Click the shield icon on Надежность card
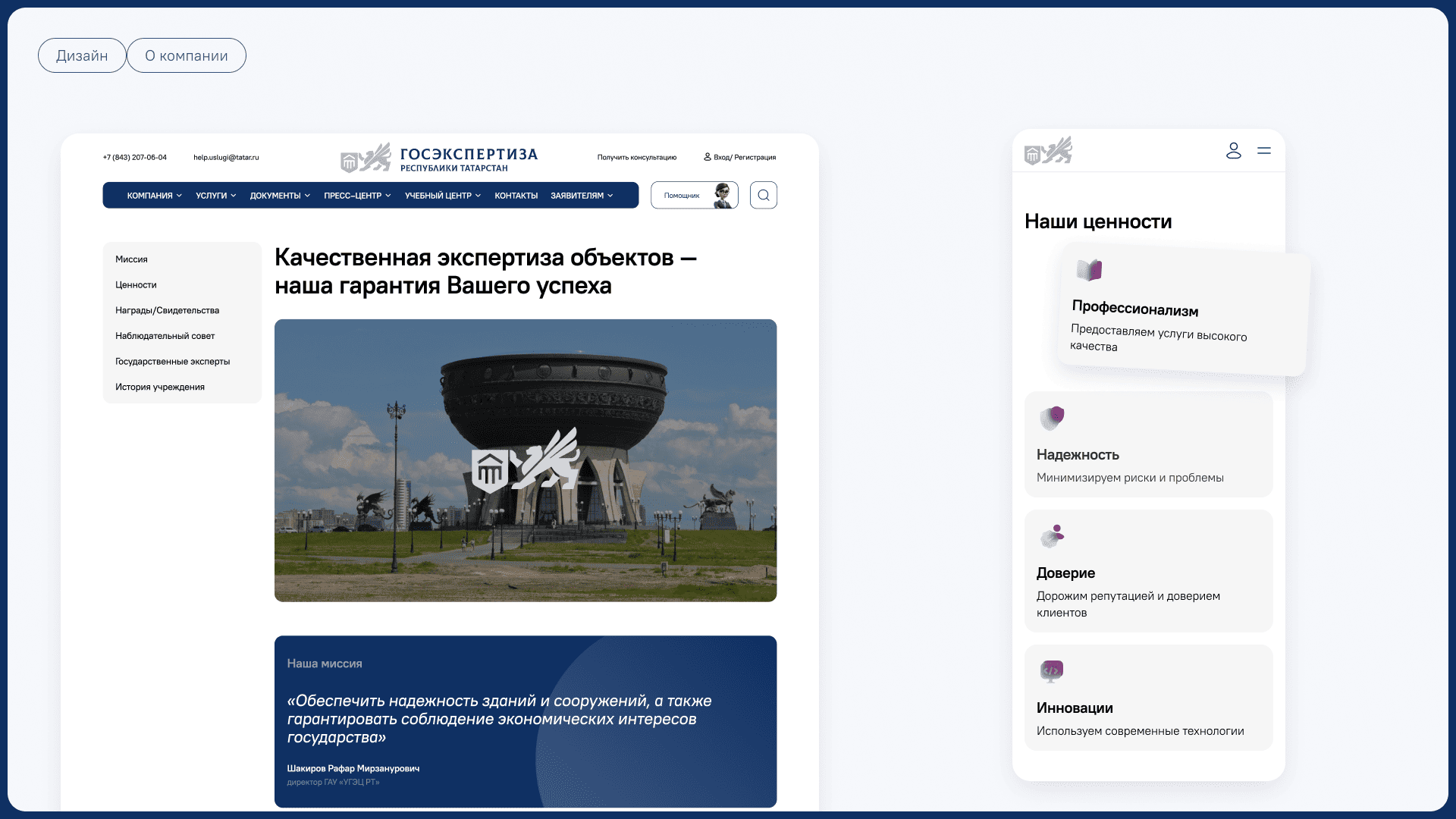This screenshot has width=1456, height=819. [1052, 417]
